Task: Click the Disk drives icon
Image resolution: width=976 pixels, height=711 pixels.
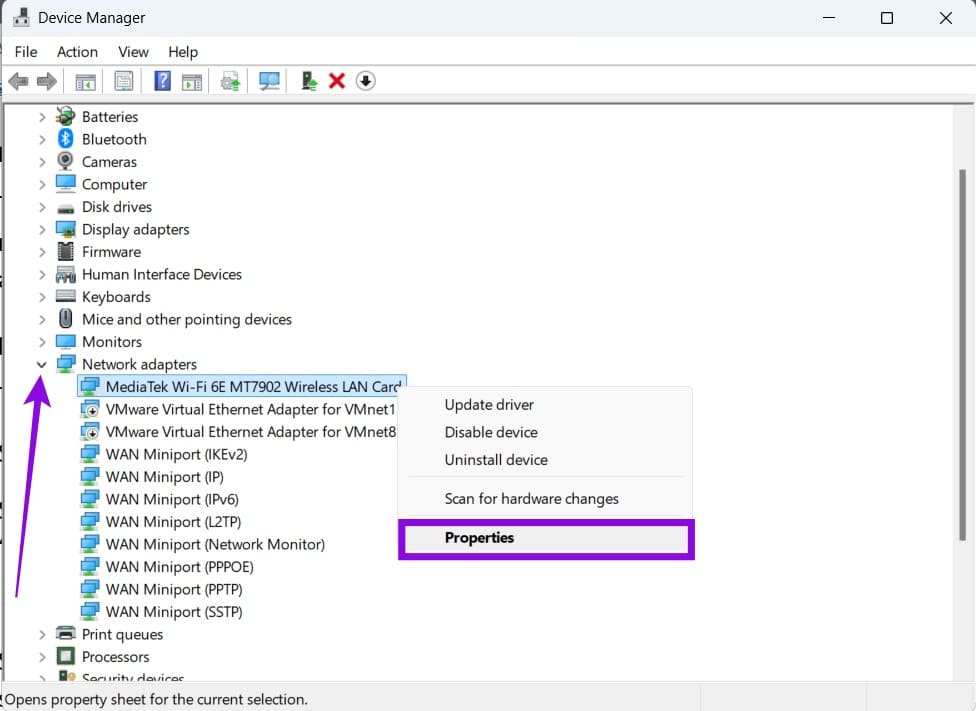Action: tap(65, 208)
